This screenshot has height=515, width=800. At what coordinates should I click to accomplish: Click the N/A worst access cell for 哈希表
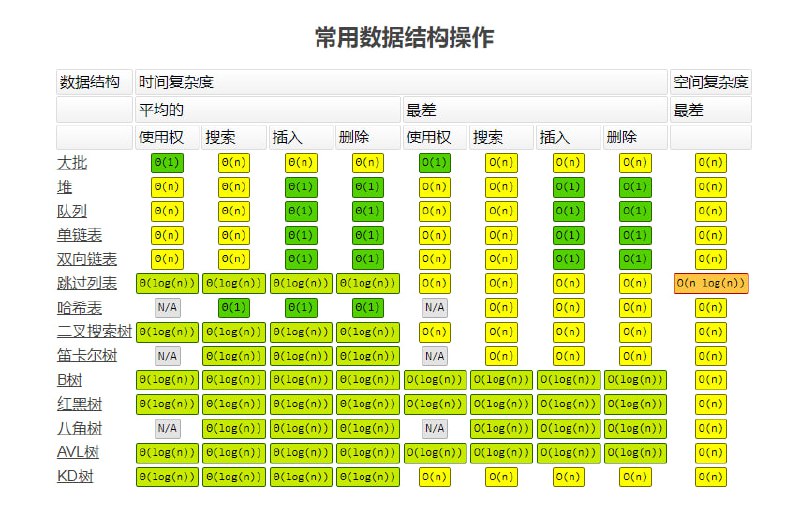[x=435, y=308]
